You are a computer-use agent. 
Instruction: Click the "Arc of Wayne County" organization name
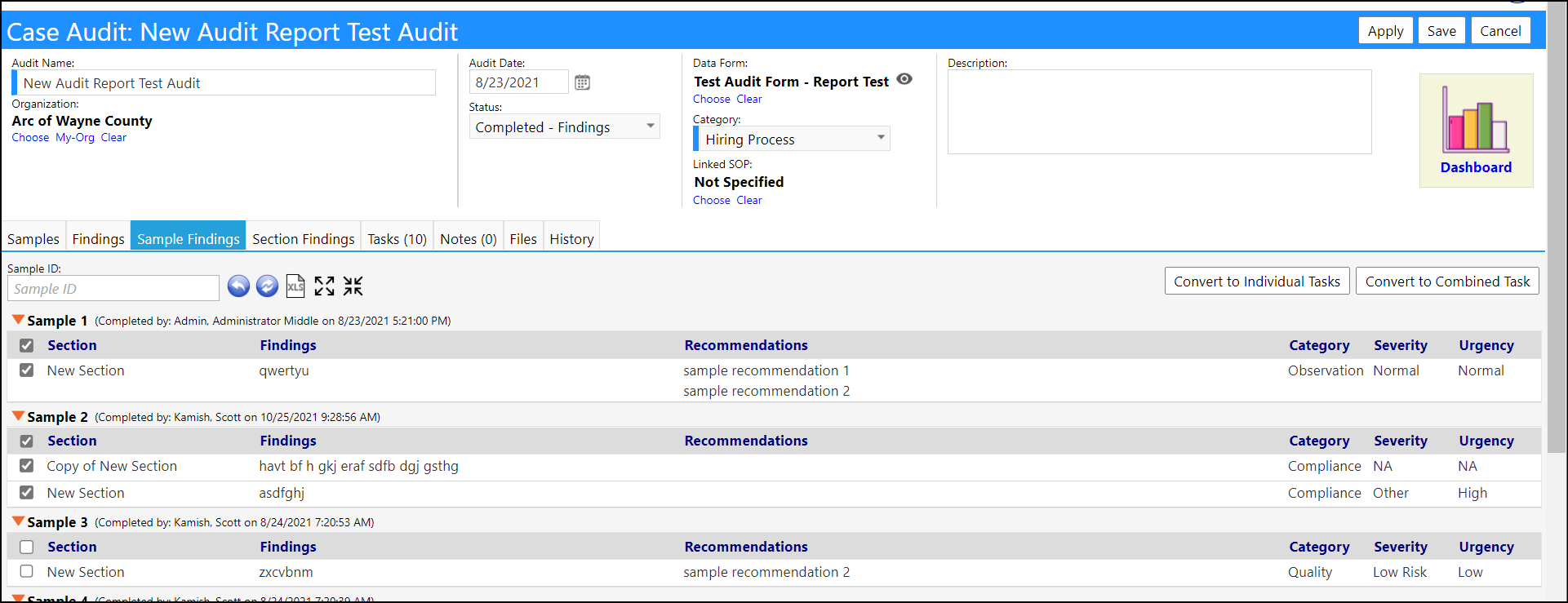tap(82, 121)
